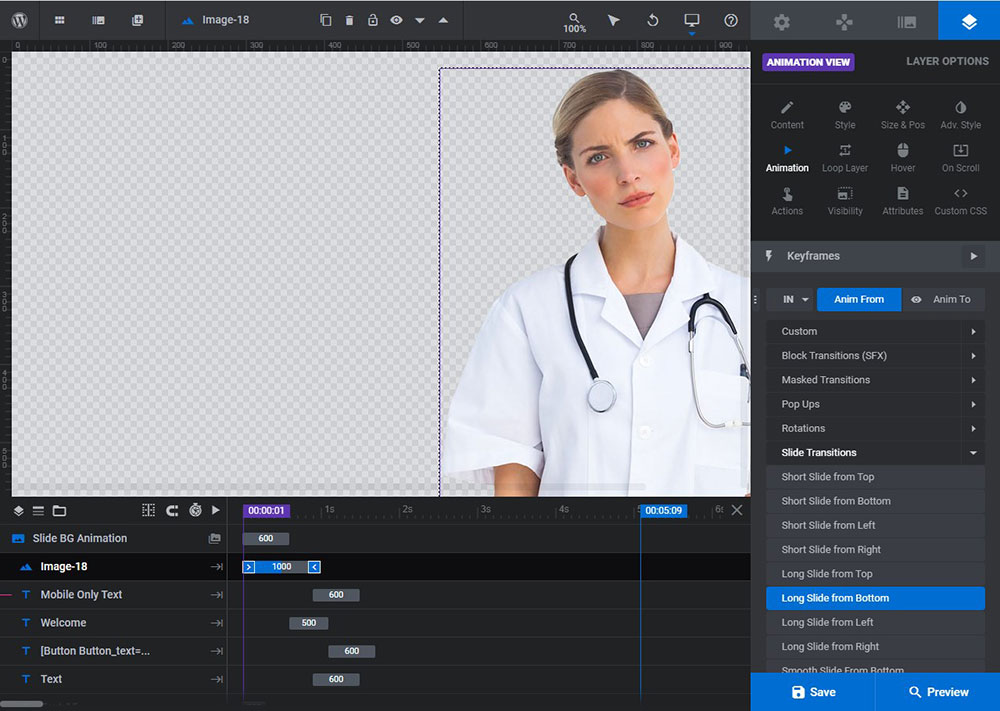Select the Animation options section
This screenshot has width=1000, height=711.
[787, 158]
